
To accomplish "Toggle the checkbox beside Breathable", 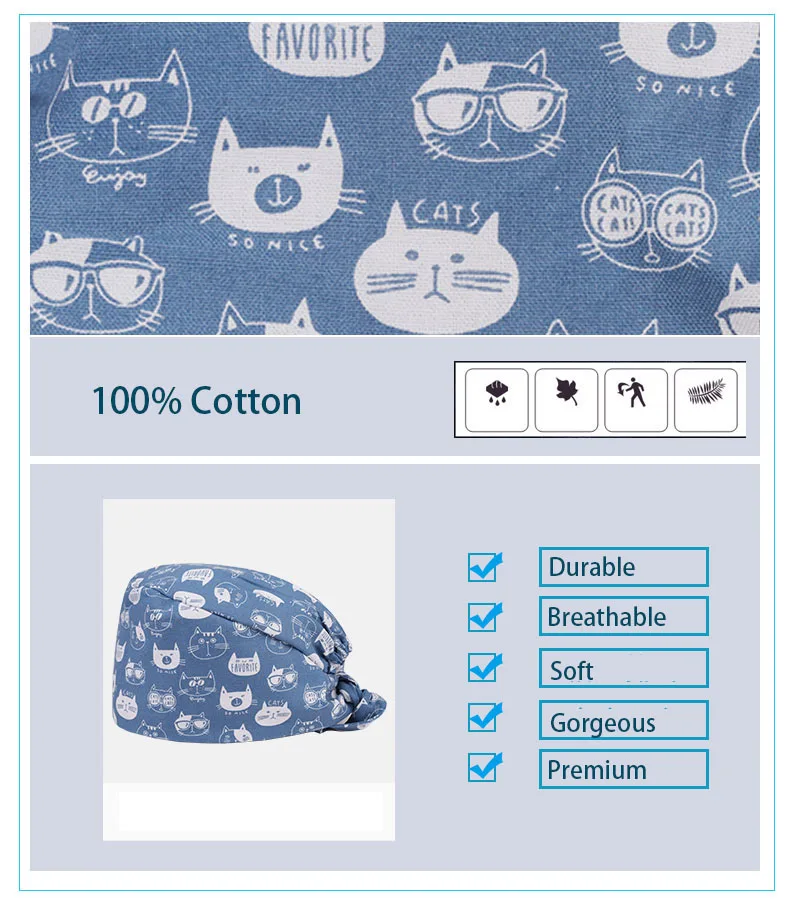I will pyautogui.click(x=484, y=617).
